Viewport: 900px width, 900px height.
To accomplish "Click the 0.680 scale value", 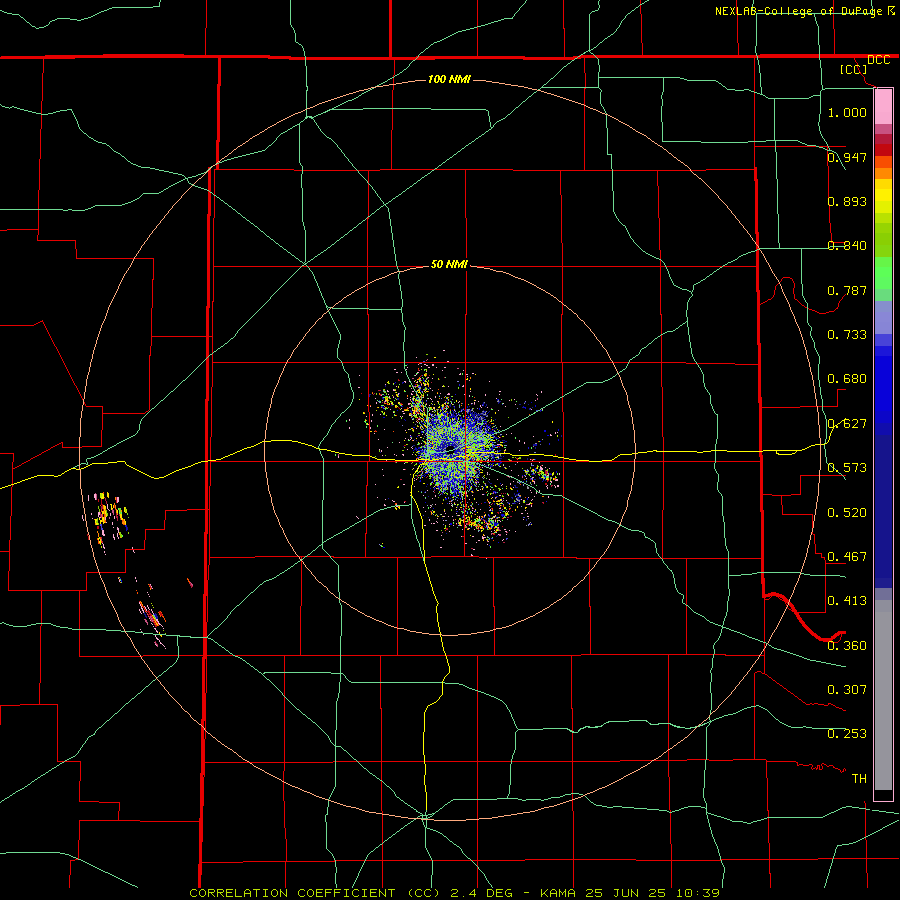I will pyautogui.click(x=847, y=378).
